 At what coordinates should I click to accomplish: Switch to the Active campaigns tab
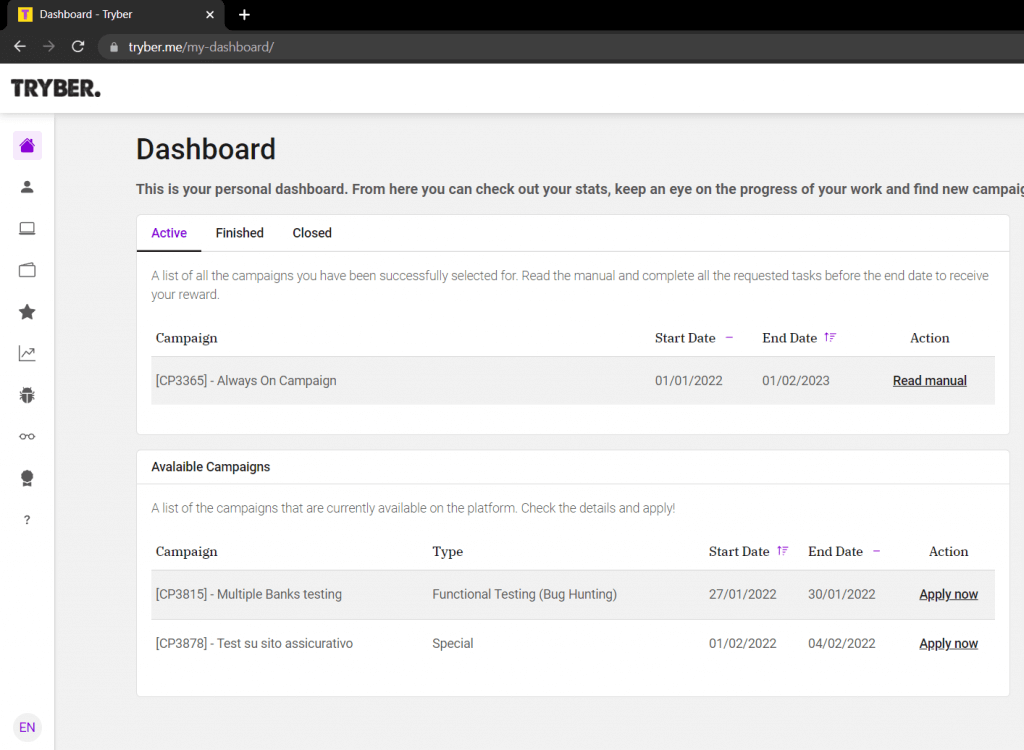coord(169,233)
